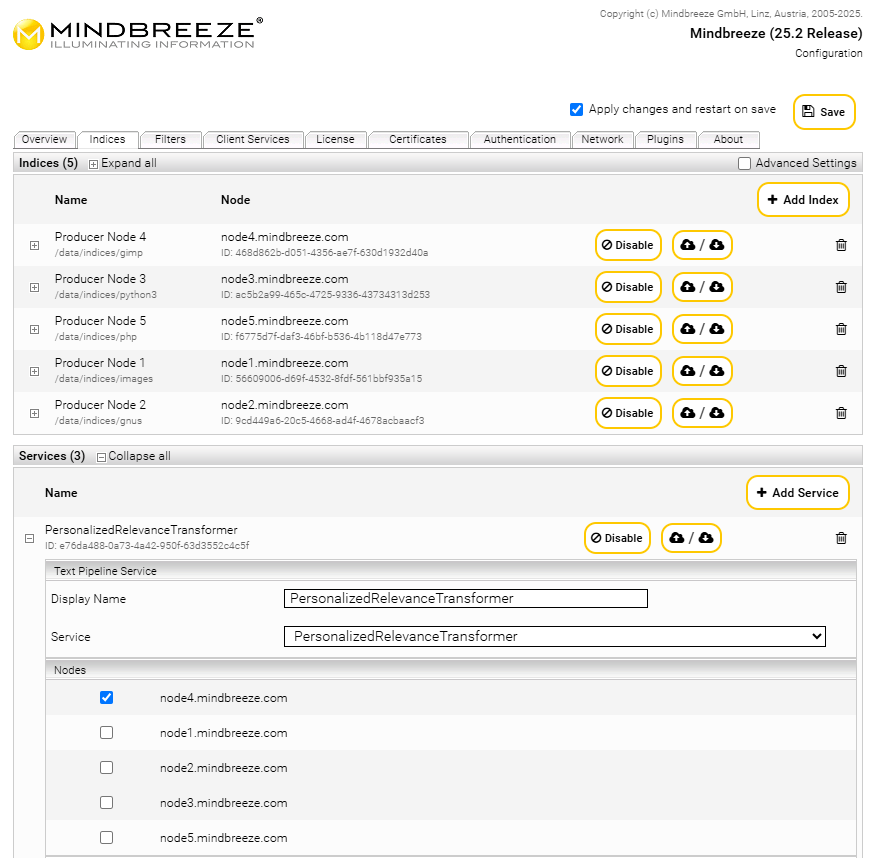Expand the Producer Node 3 index row
This screenshot has height=858, width=869.
pos(34,288)
